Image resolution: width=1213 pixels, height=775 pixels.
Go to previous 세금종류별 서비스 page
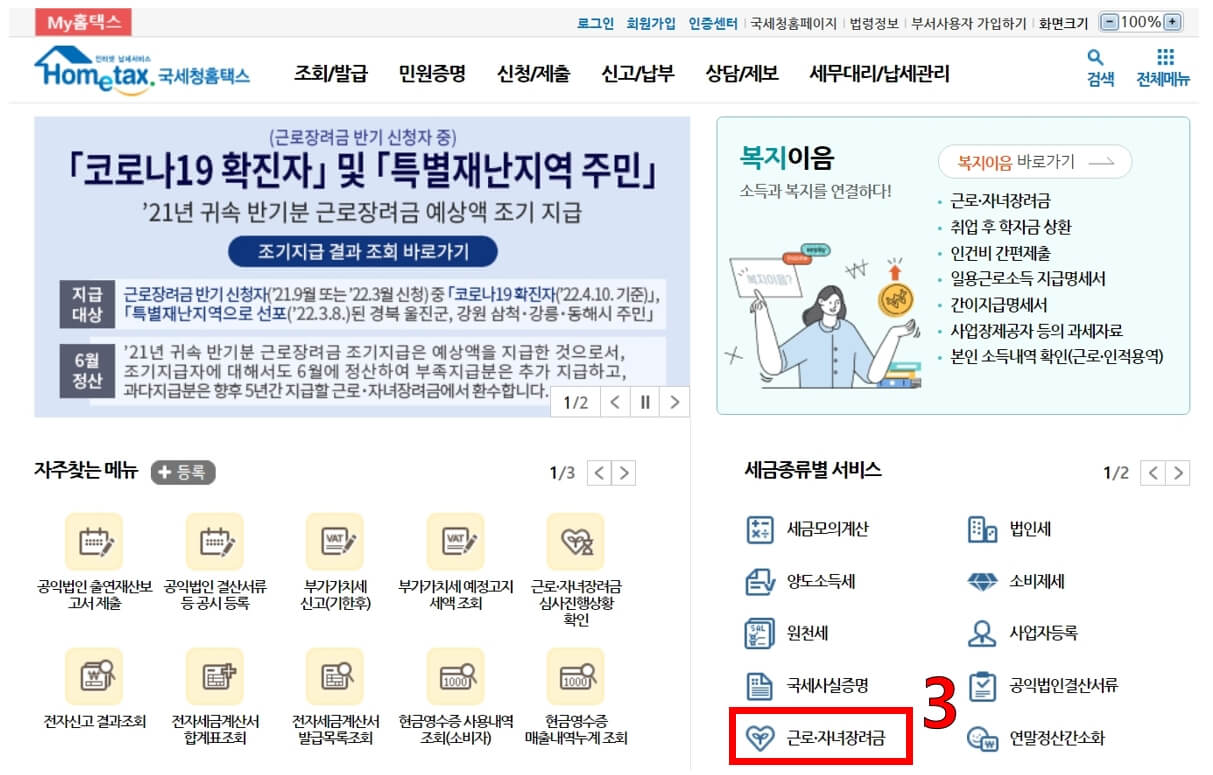[1153, 473]
